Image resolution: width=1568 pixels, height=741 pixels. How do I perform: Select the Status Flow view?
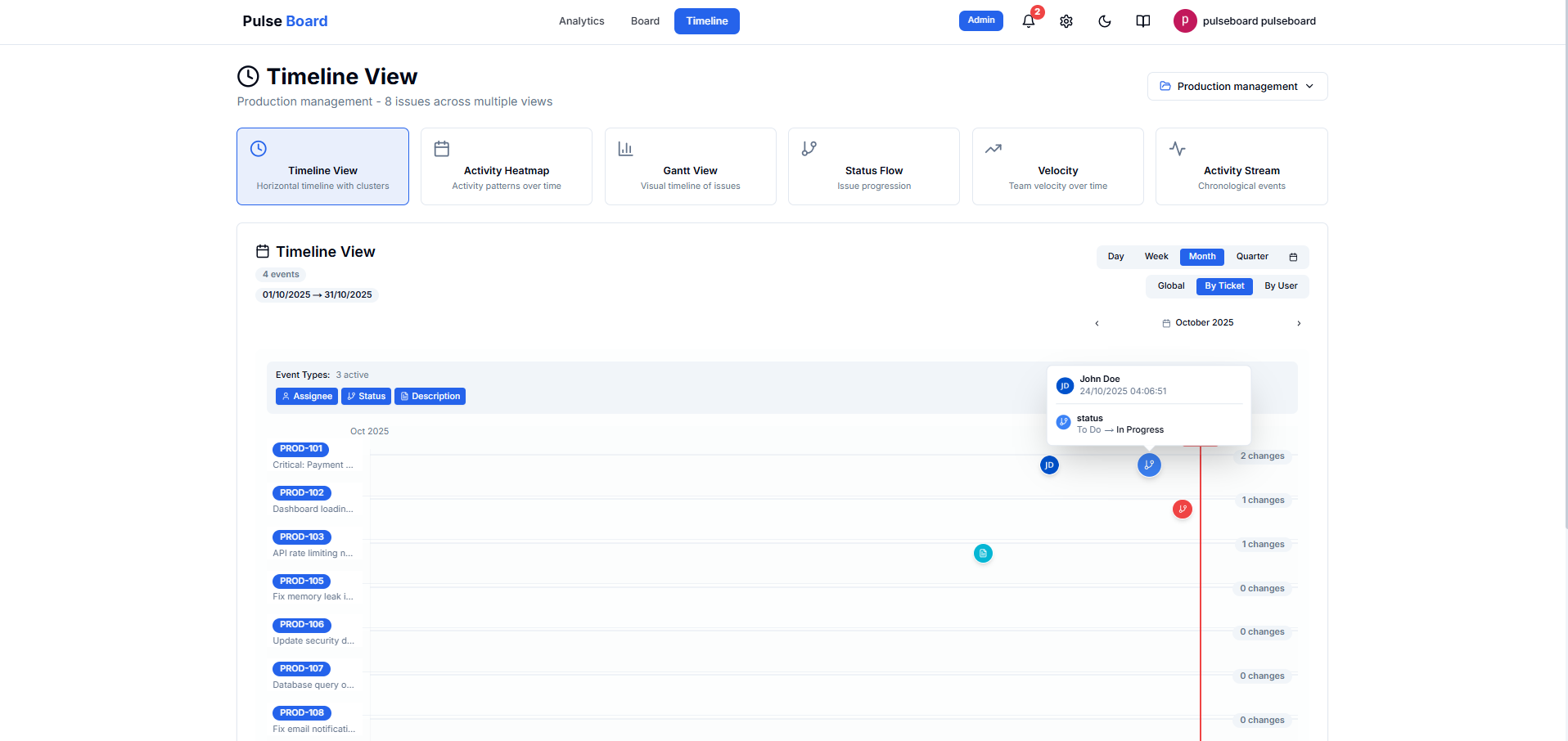[873, 166]
